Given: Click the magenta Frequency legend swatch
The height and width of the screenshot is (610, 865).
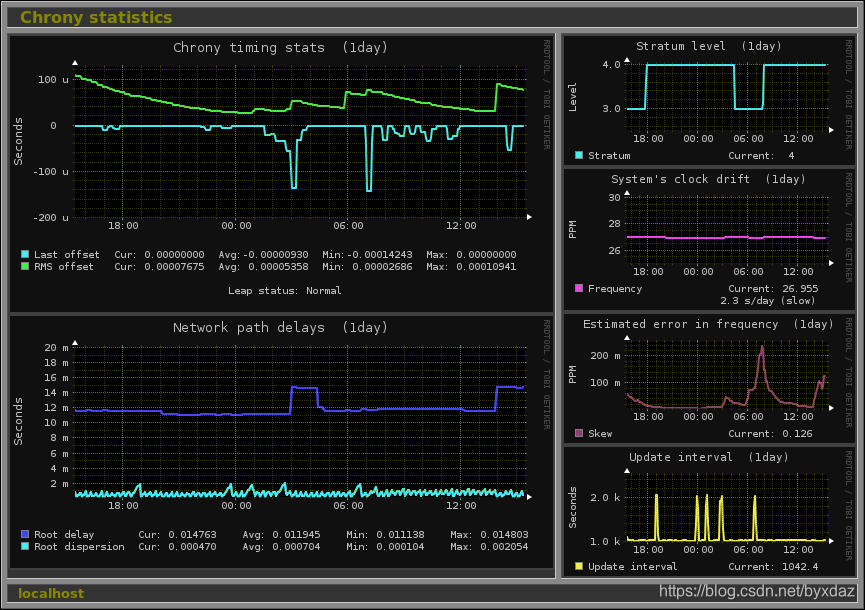Looking at the screenshot, I should click(579, 288).
